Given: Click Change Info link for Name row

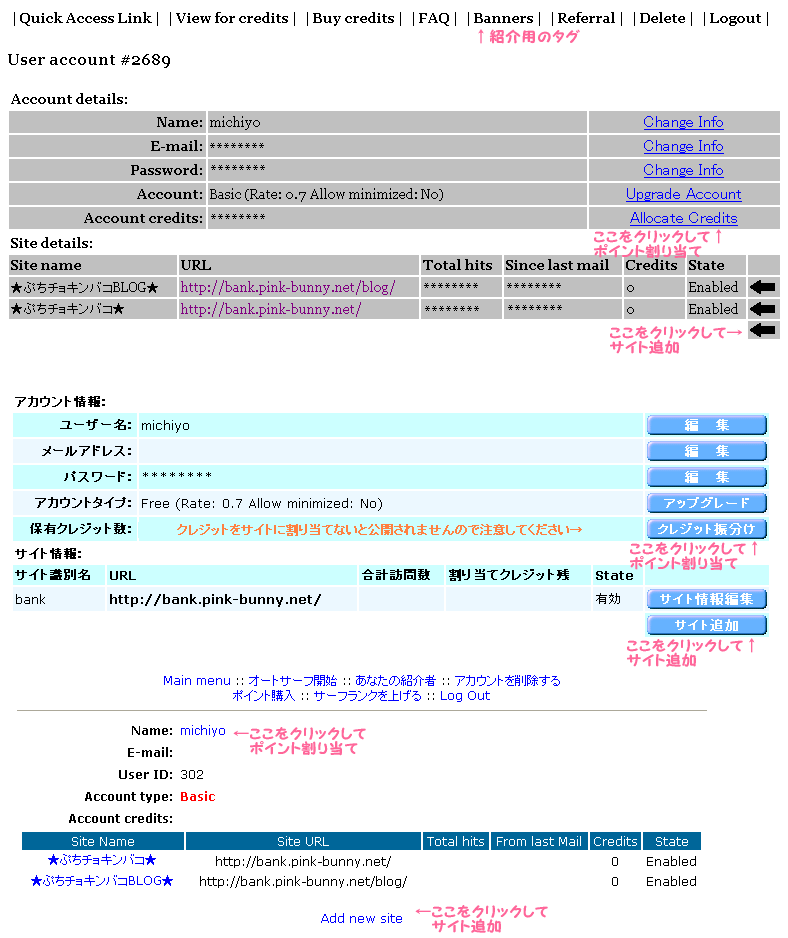Looking at the screenshot, I should coord(683,122).
